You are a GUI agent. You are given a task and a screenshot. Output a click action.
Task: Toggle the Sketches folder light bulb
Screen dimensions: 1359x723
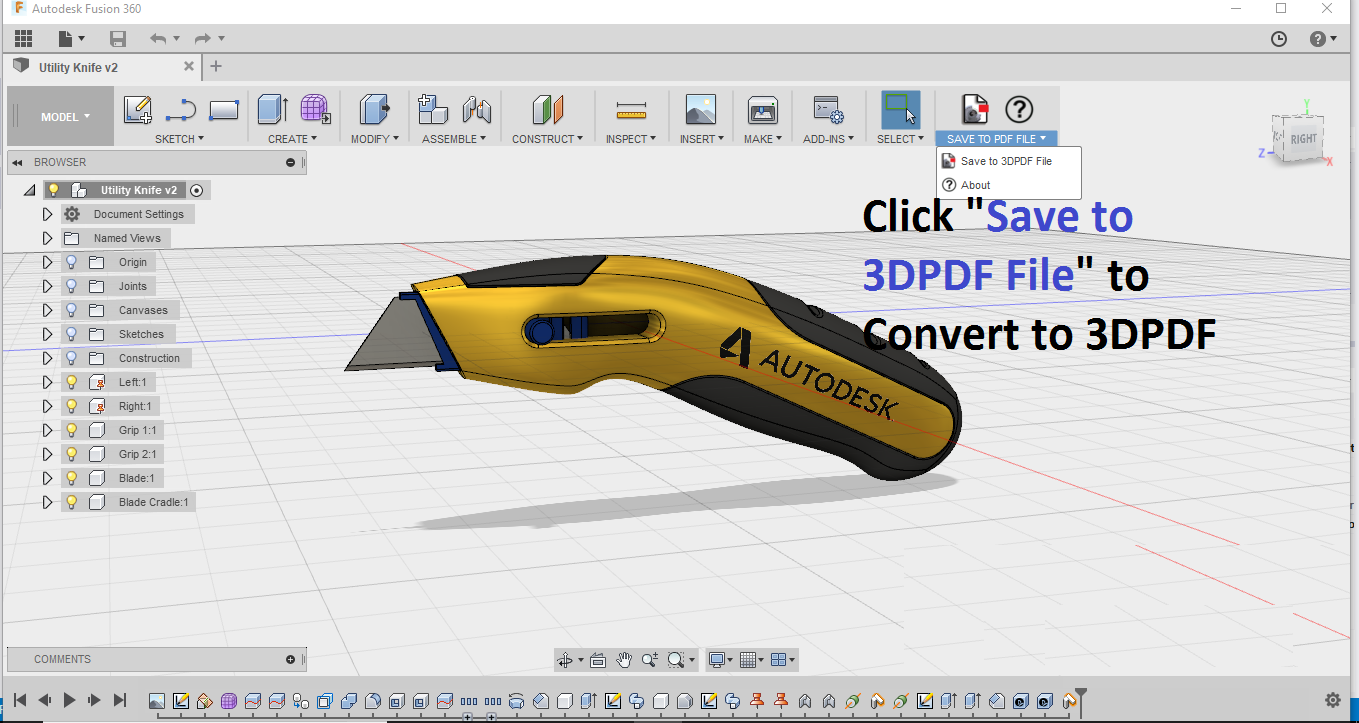coord(71,334)
